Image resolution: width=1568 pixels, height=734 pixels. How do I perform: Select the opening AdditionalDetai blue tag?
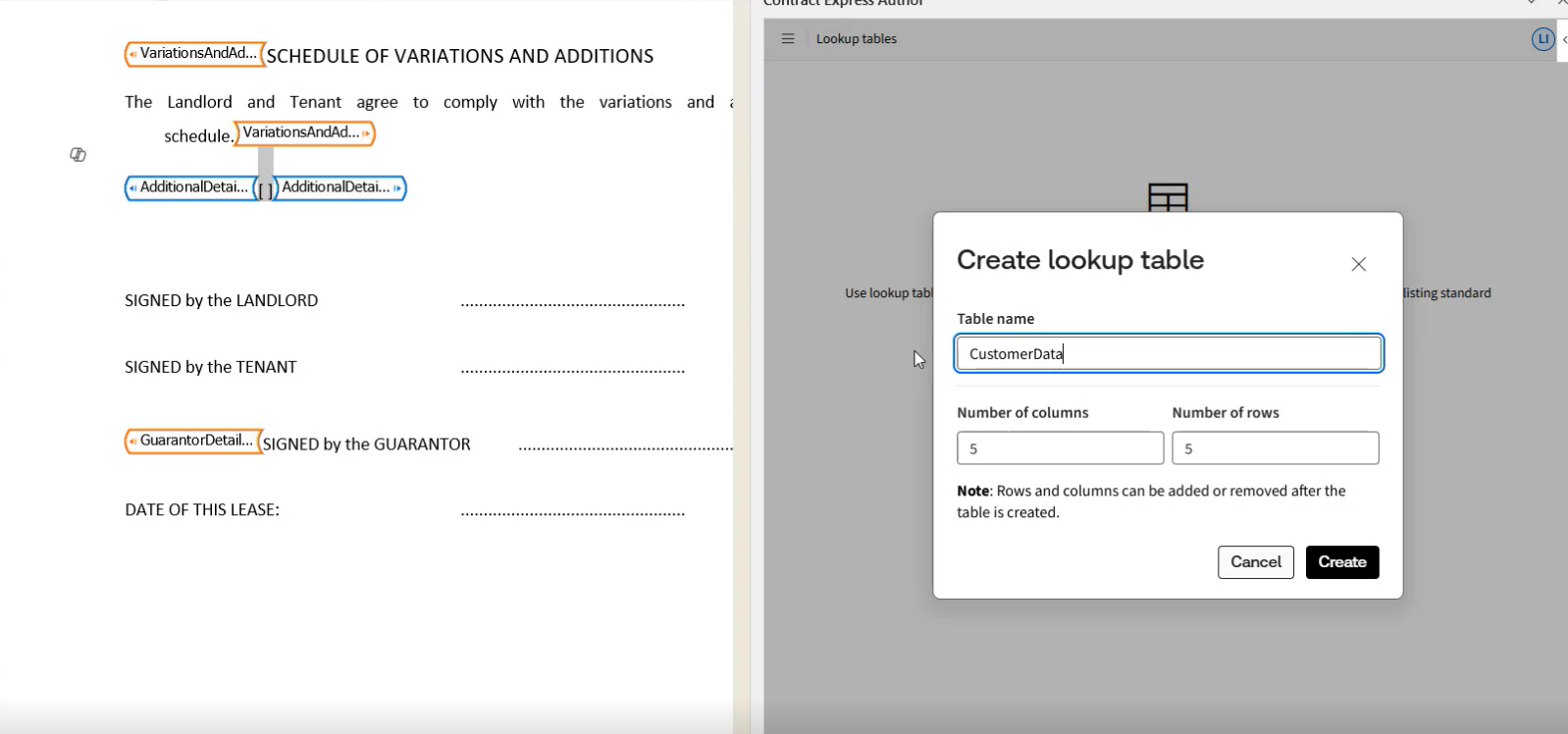[x=190, y=187]
